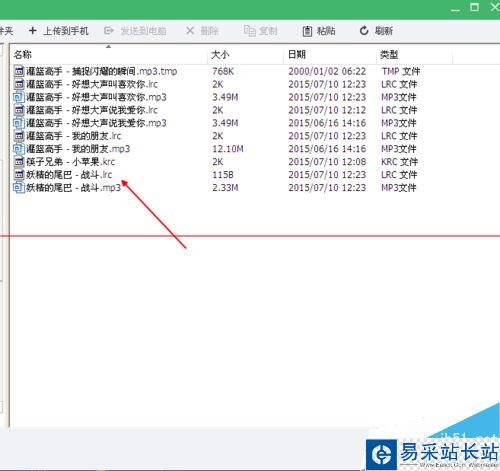Click date 2015/07/10 12:08
500x471 pixels.
(x=327, y=162)
